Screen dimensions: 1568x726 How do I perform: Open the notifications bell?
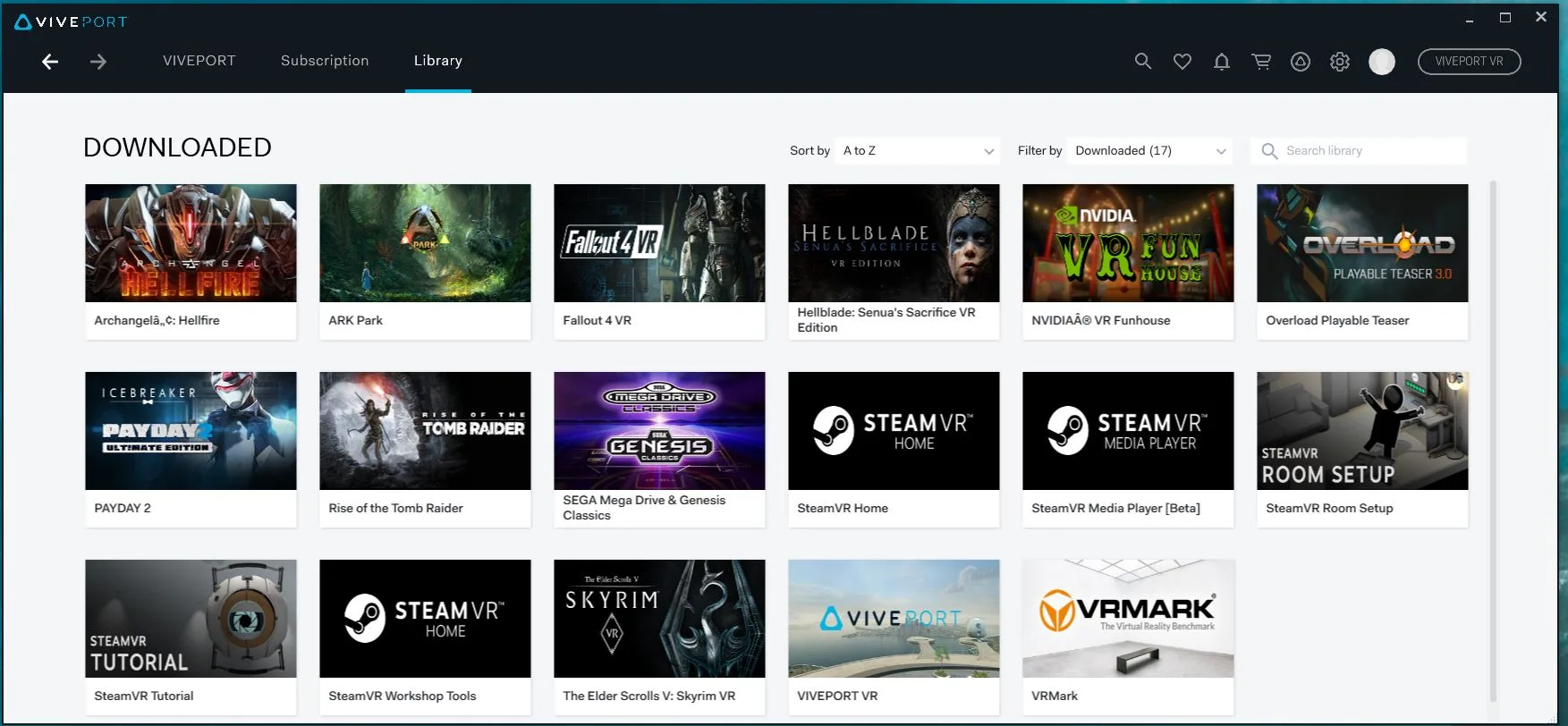click(1221, 61)
